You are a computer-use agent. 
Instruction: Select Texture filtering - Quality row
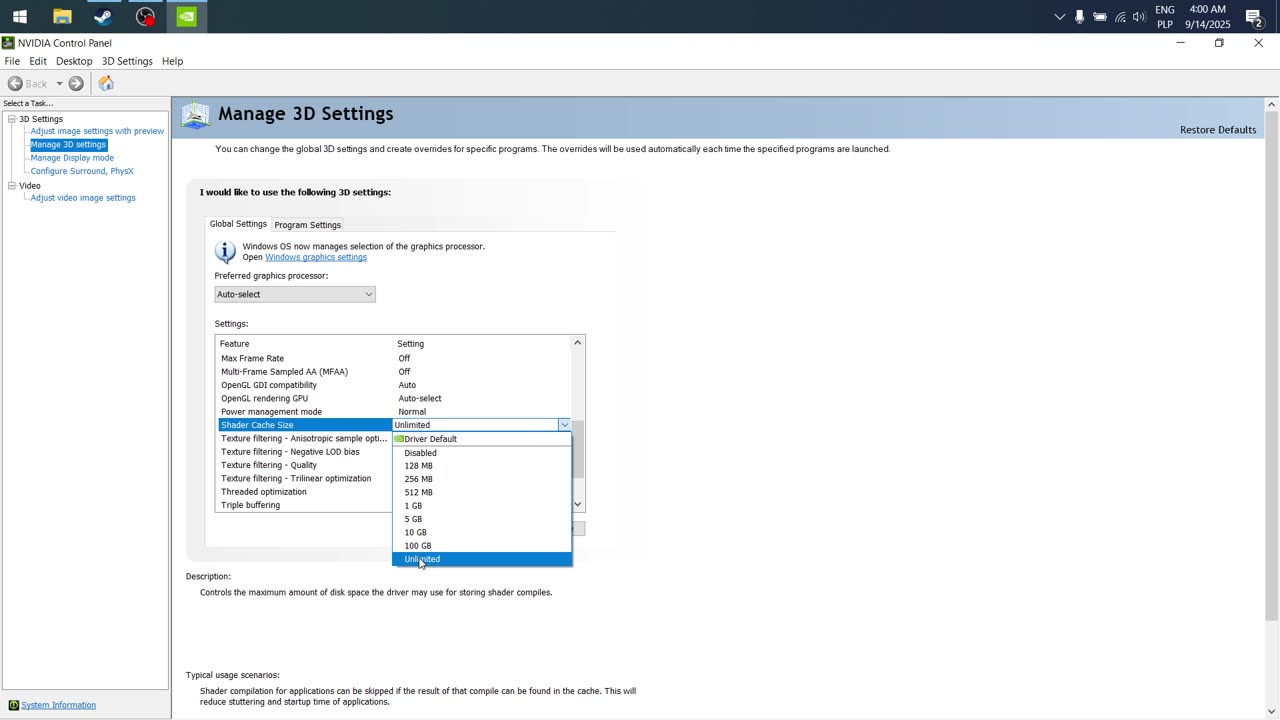pyautogui.click(x=305, y=465)
